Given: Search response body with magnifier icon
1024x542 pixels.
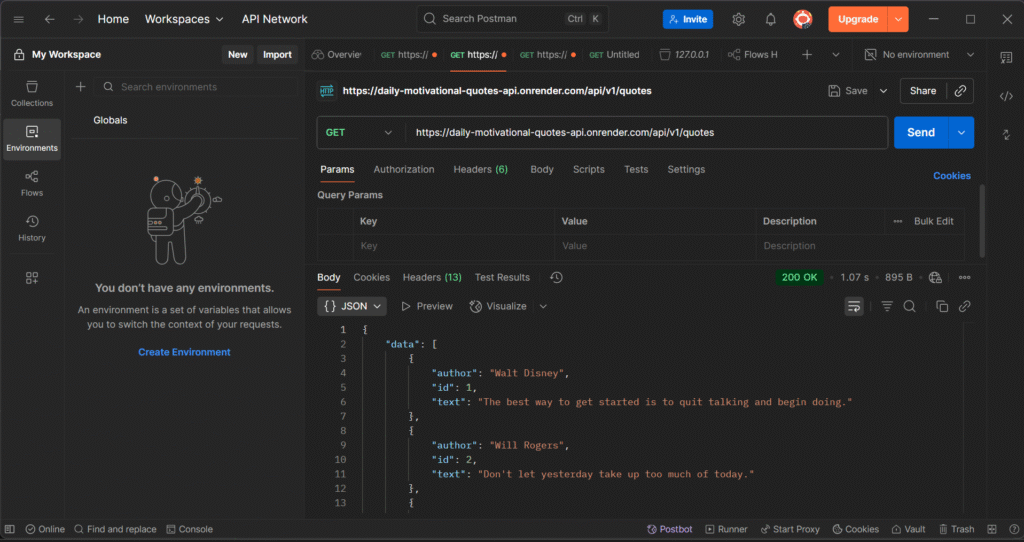Looking at the screenshot, I should coord(909,306).
